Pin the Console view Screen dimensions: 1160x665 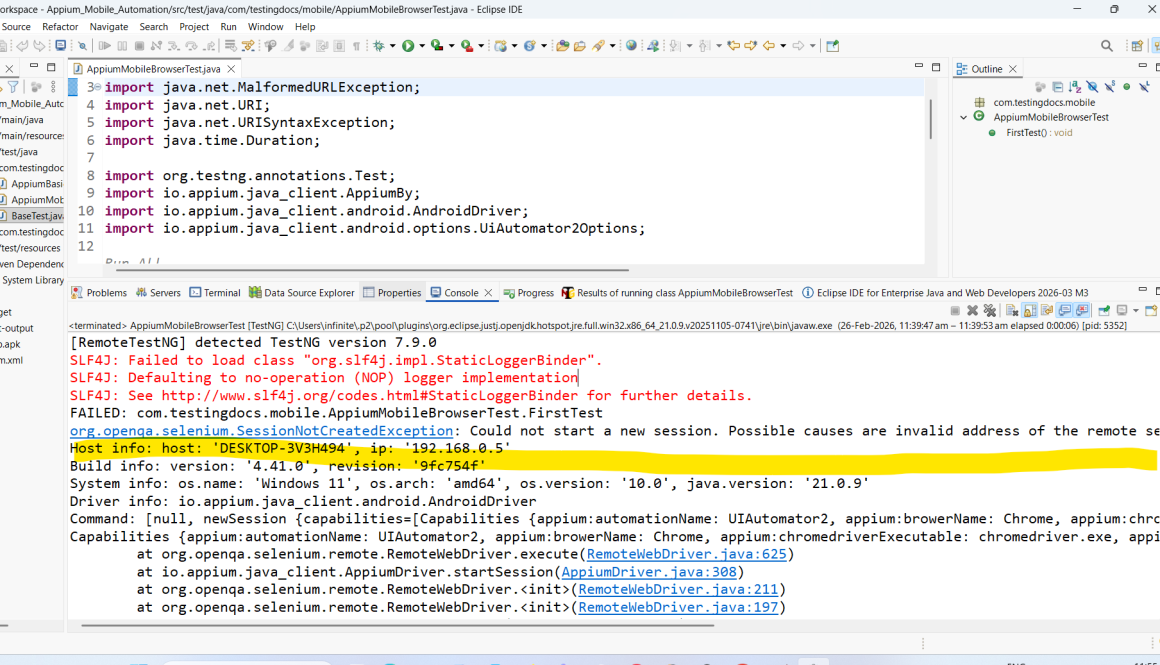1102,310
